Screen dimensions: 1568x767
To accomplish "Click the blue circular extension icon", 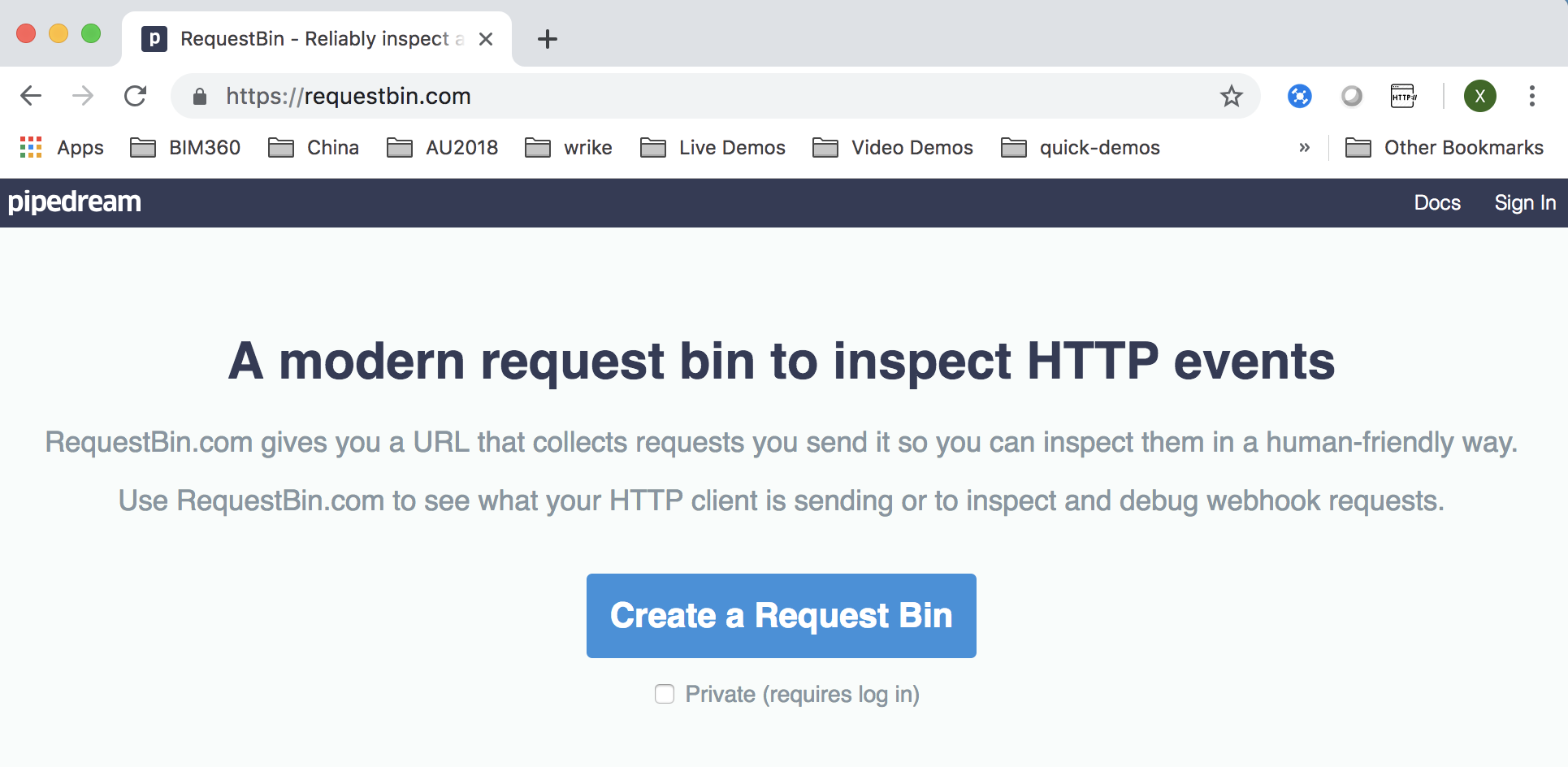I will [x=1299, y=96].
